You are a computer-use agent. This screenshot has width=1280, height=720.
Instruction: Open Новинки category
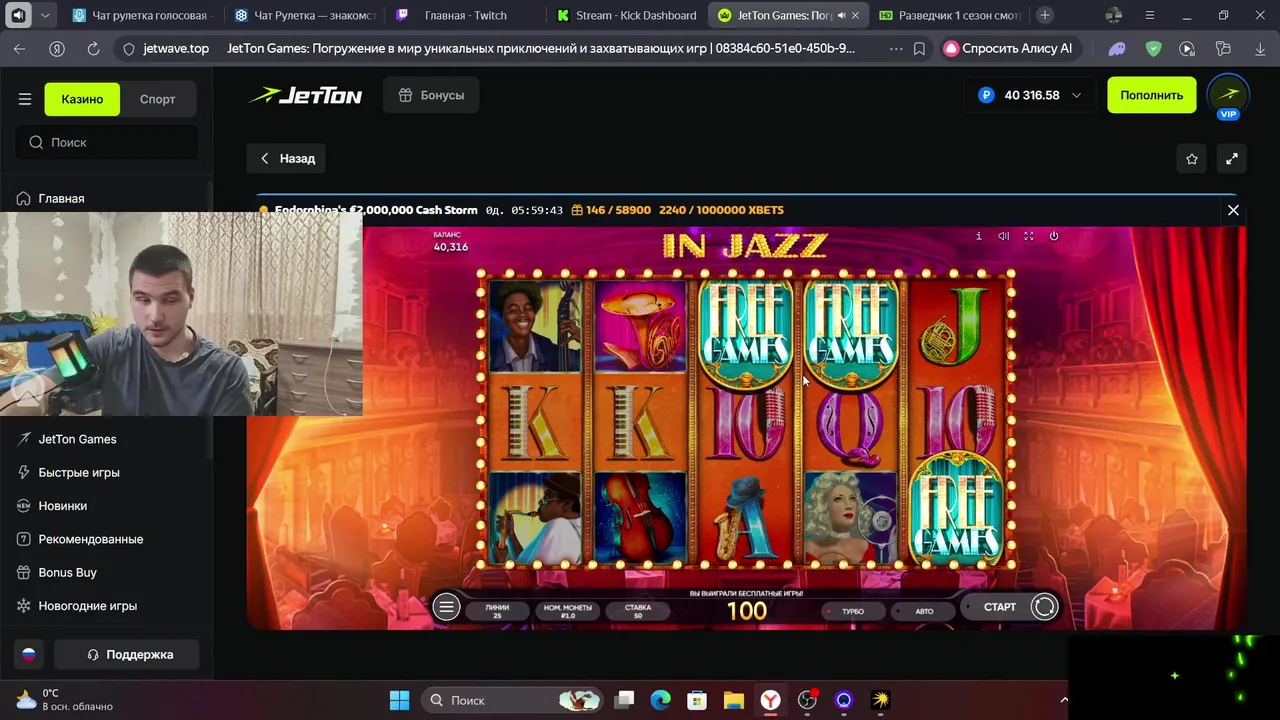point(62,506)
